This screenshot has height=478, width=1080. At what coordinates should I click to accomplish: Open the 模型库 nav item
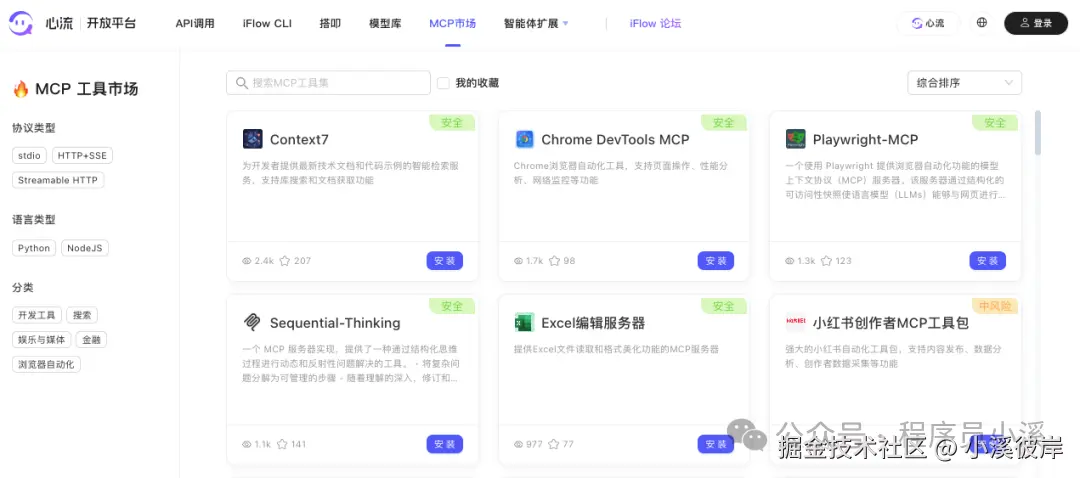coord(385,23)
